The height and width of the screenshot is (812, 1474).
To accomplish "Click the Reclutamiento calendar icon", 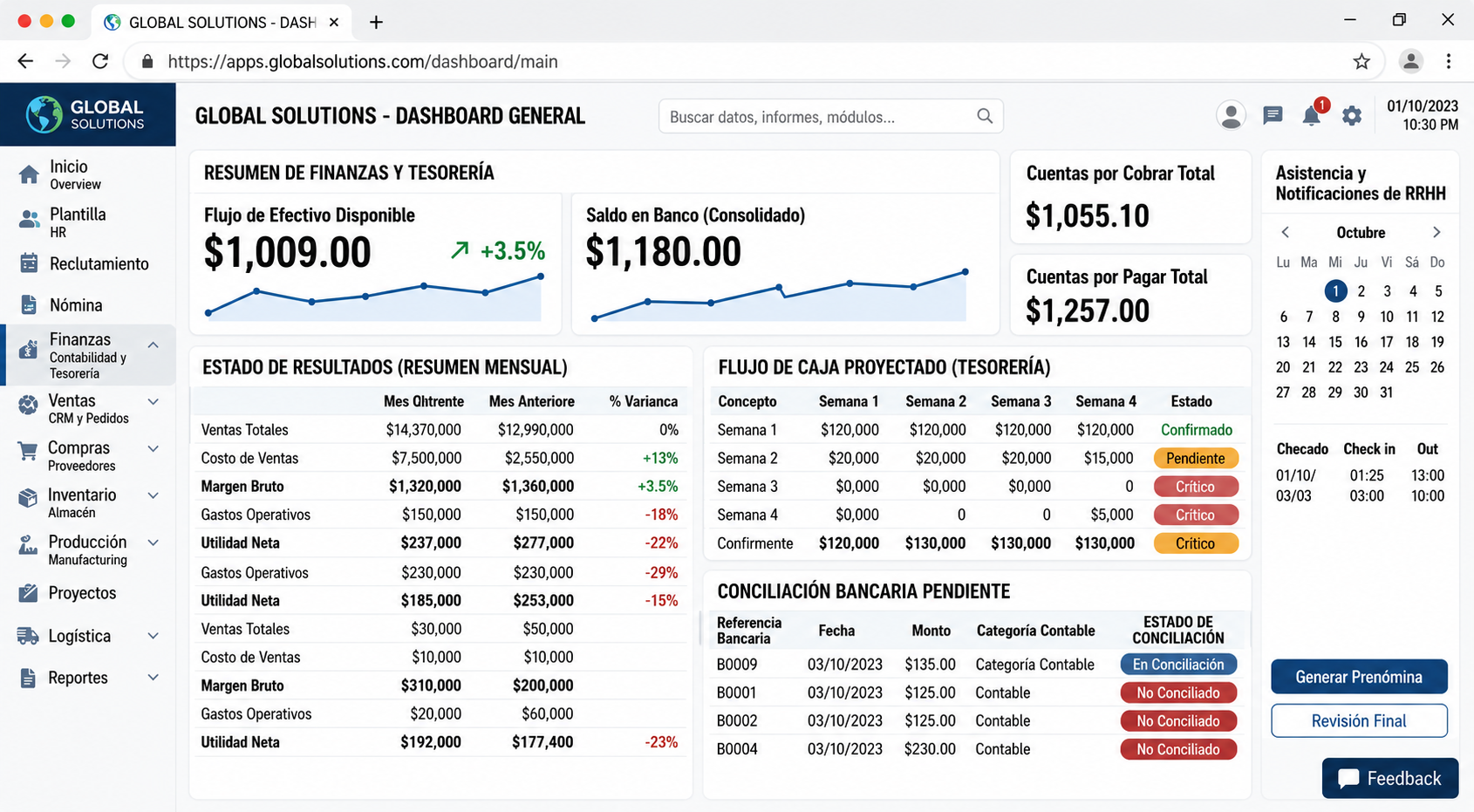I will click(x=29, y=263).
